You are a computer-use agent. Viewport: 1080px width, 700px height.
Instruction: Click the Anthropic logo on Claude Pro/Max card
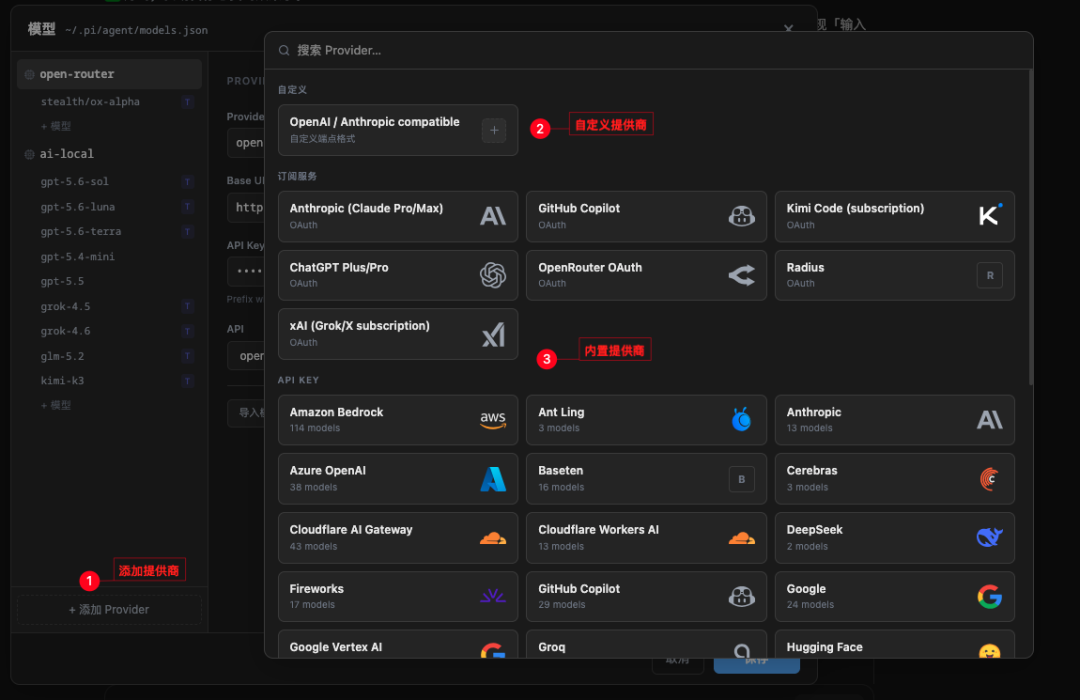493,216
